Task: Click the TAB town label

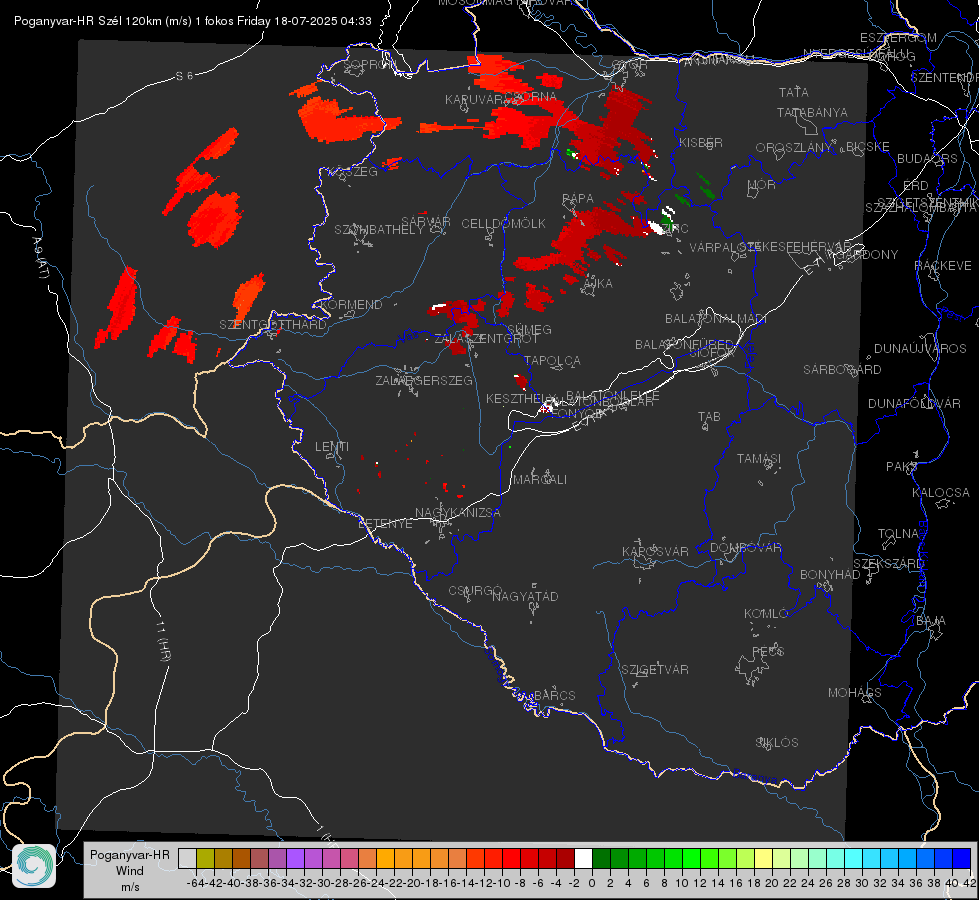Action: (709, 417)
